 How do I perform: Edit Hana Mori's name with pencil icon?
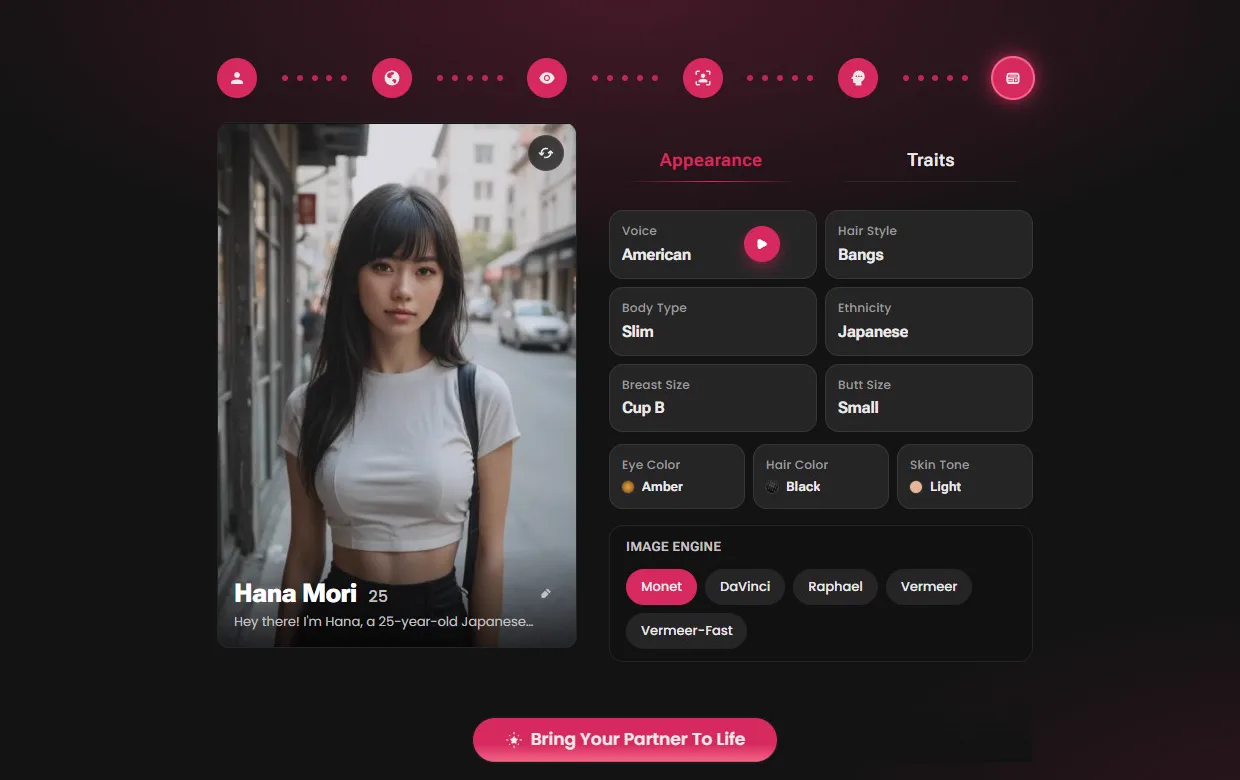546,593
